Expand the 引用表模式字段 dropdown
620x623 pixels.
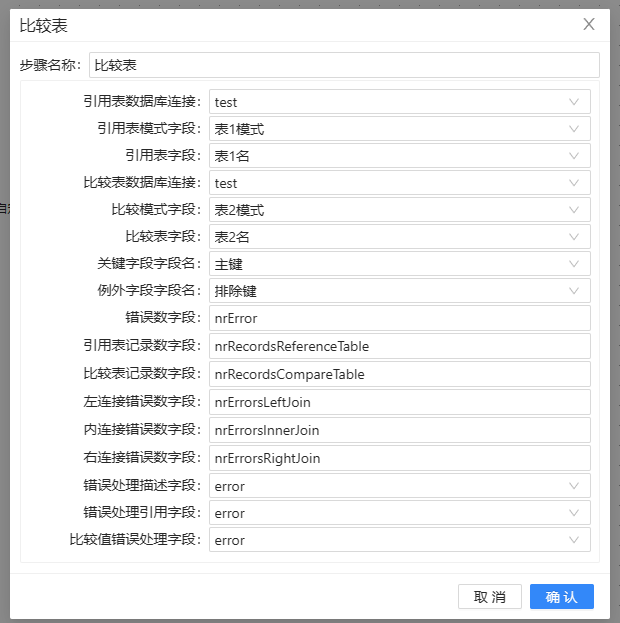(399, 129)
